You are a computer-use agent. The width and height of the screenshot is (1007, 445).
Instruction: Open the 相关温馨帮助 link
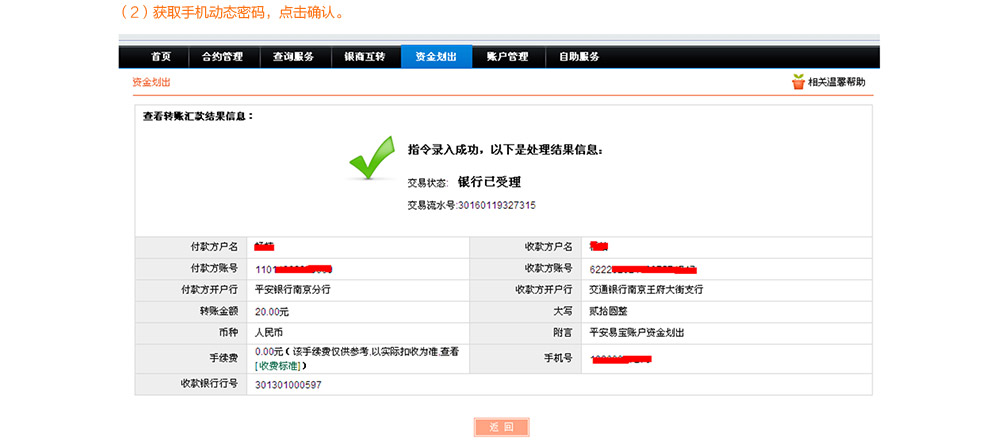tap(837, 83)
